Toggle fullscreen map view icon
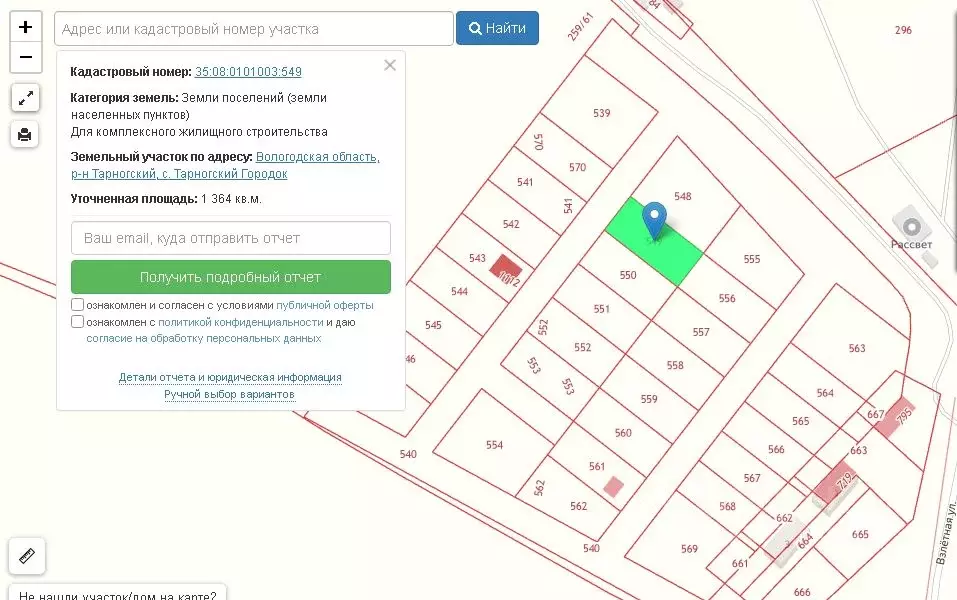 click(26, 98)
